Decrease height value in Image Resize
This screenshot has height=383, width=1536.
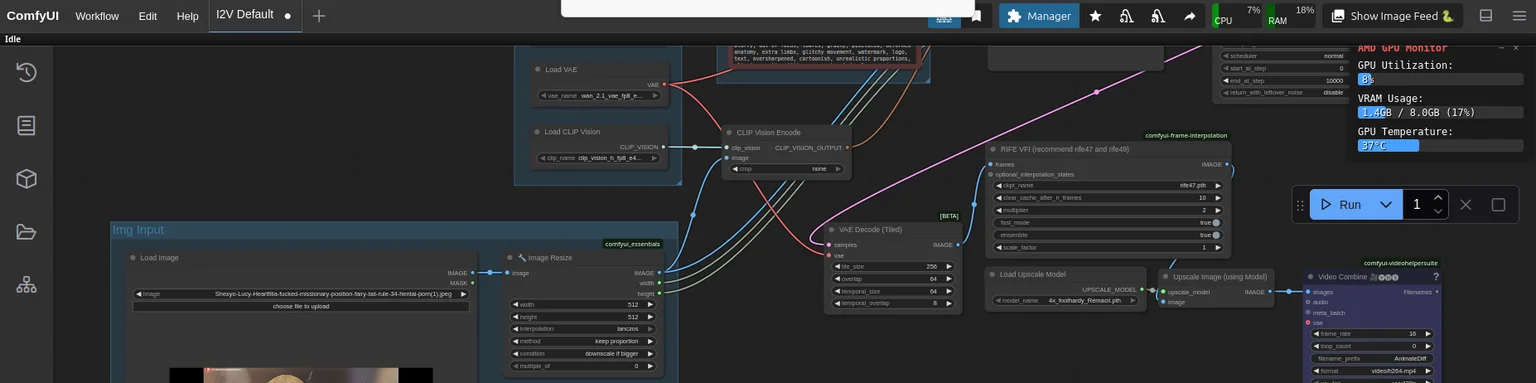pos(516,317)
